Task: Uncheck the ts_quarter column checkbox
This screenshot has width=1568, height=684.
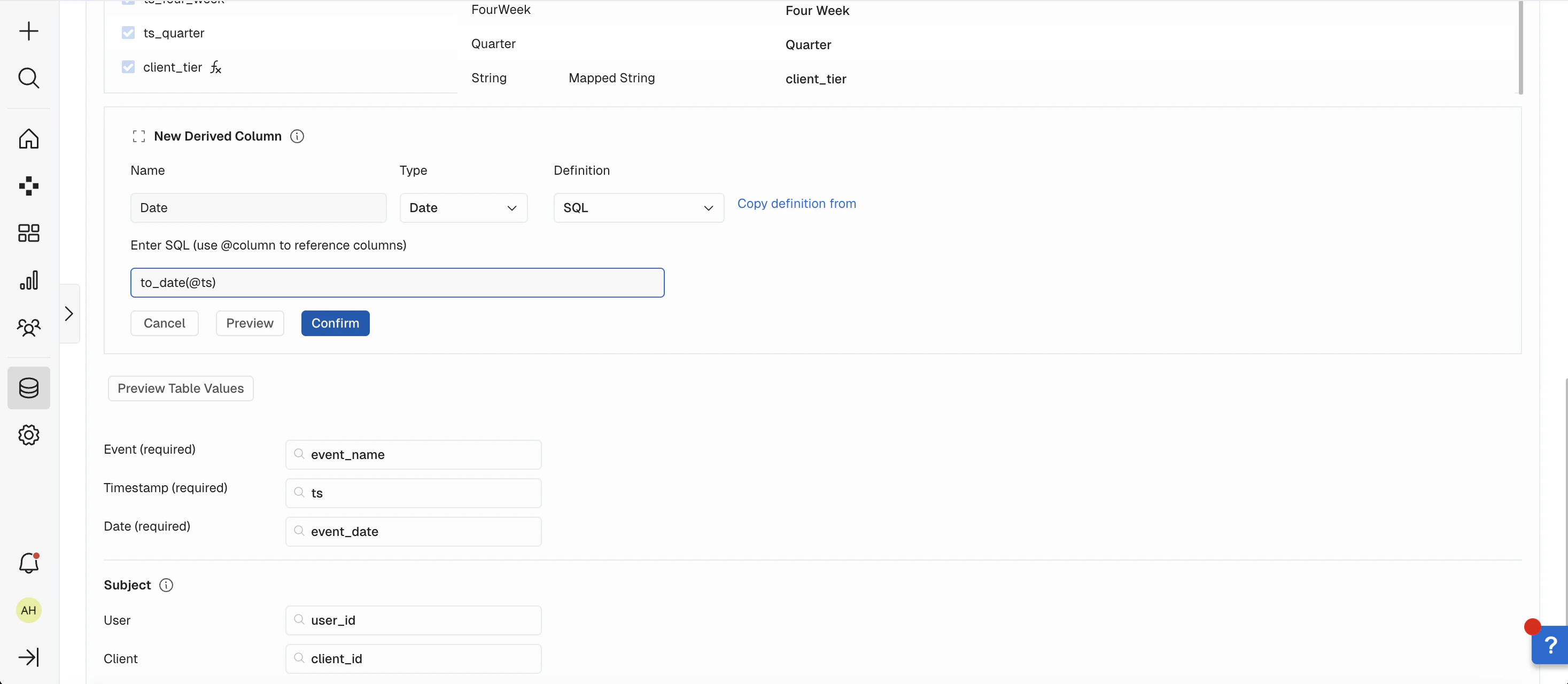Action: pyautogui.click(x=128, y=33)
